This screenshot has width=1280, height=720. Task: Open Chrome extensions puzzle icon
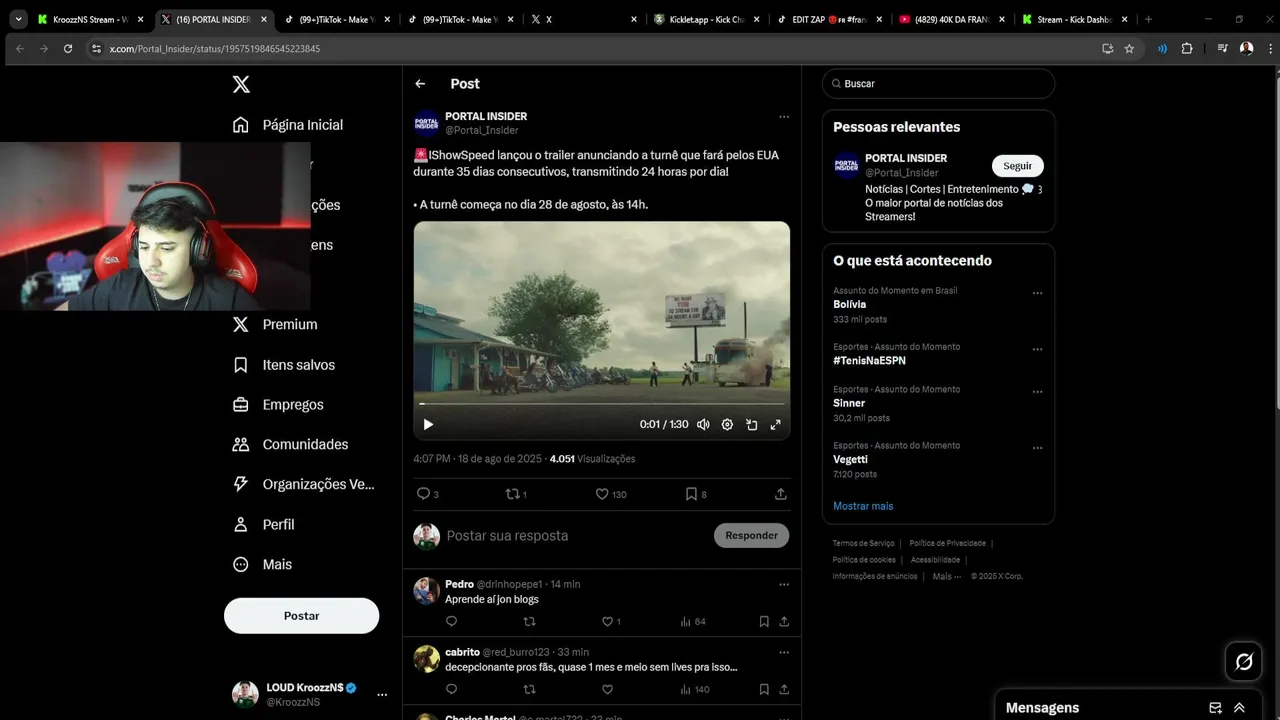1187,48
